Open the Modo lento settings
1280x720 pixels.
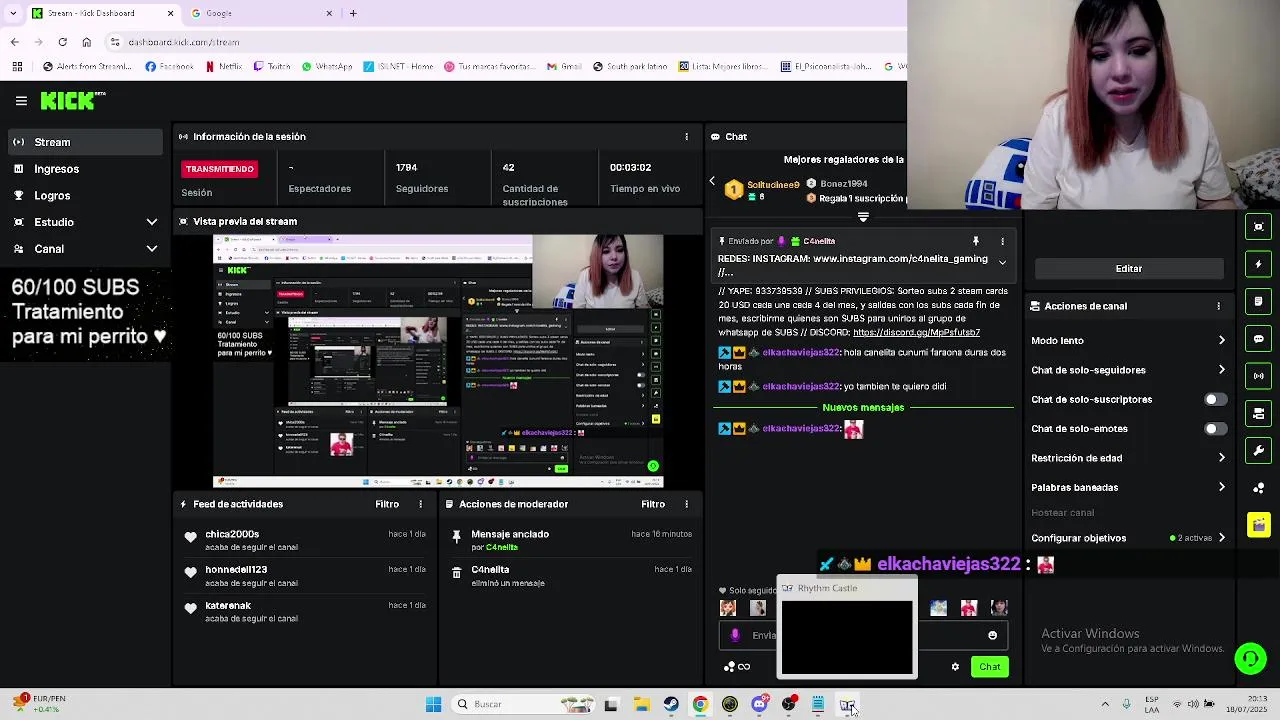(x=1128, y=341)
